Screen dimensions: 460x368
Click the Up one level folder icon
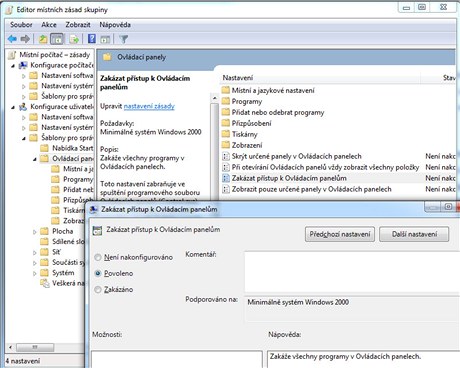43,39
